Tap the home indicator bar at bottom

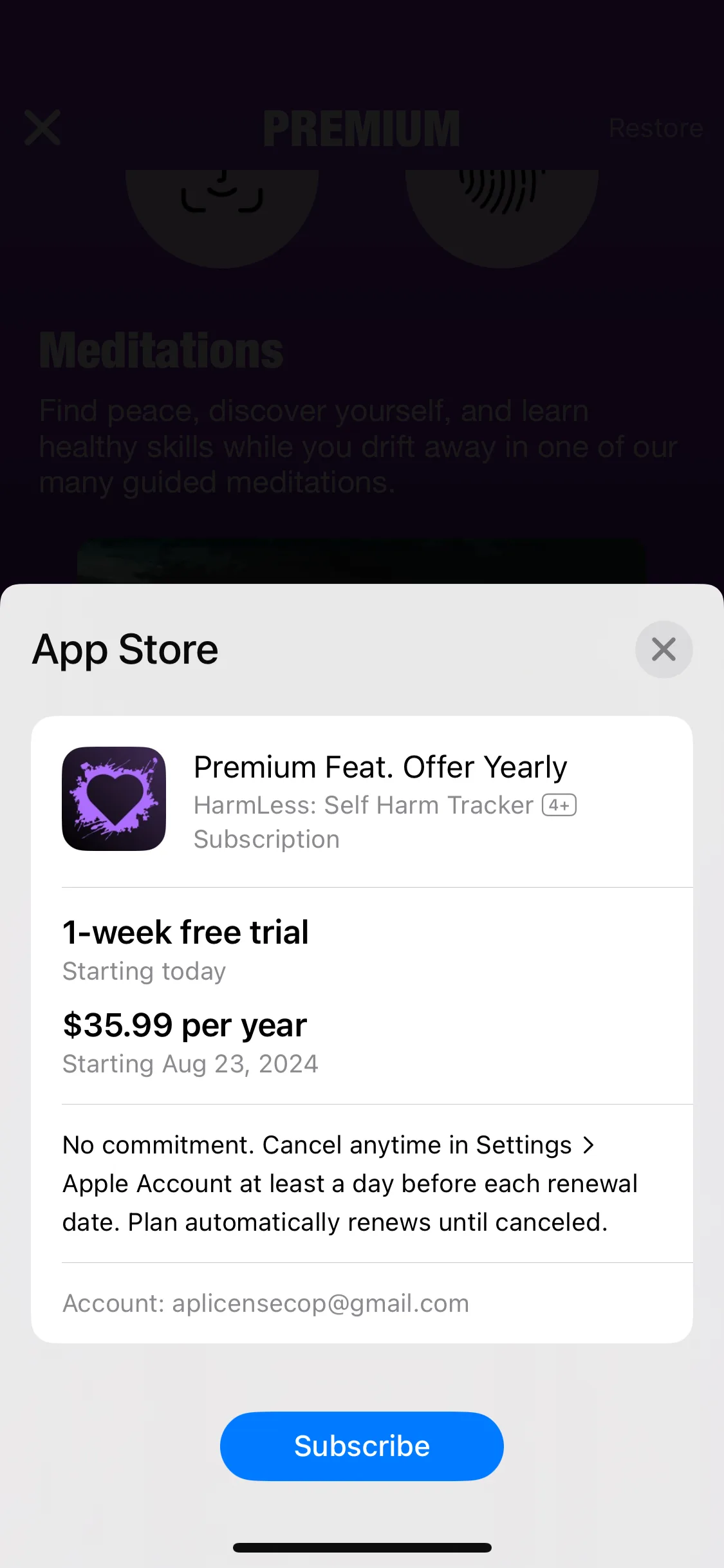coord(362,1547)
